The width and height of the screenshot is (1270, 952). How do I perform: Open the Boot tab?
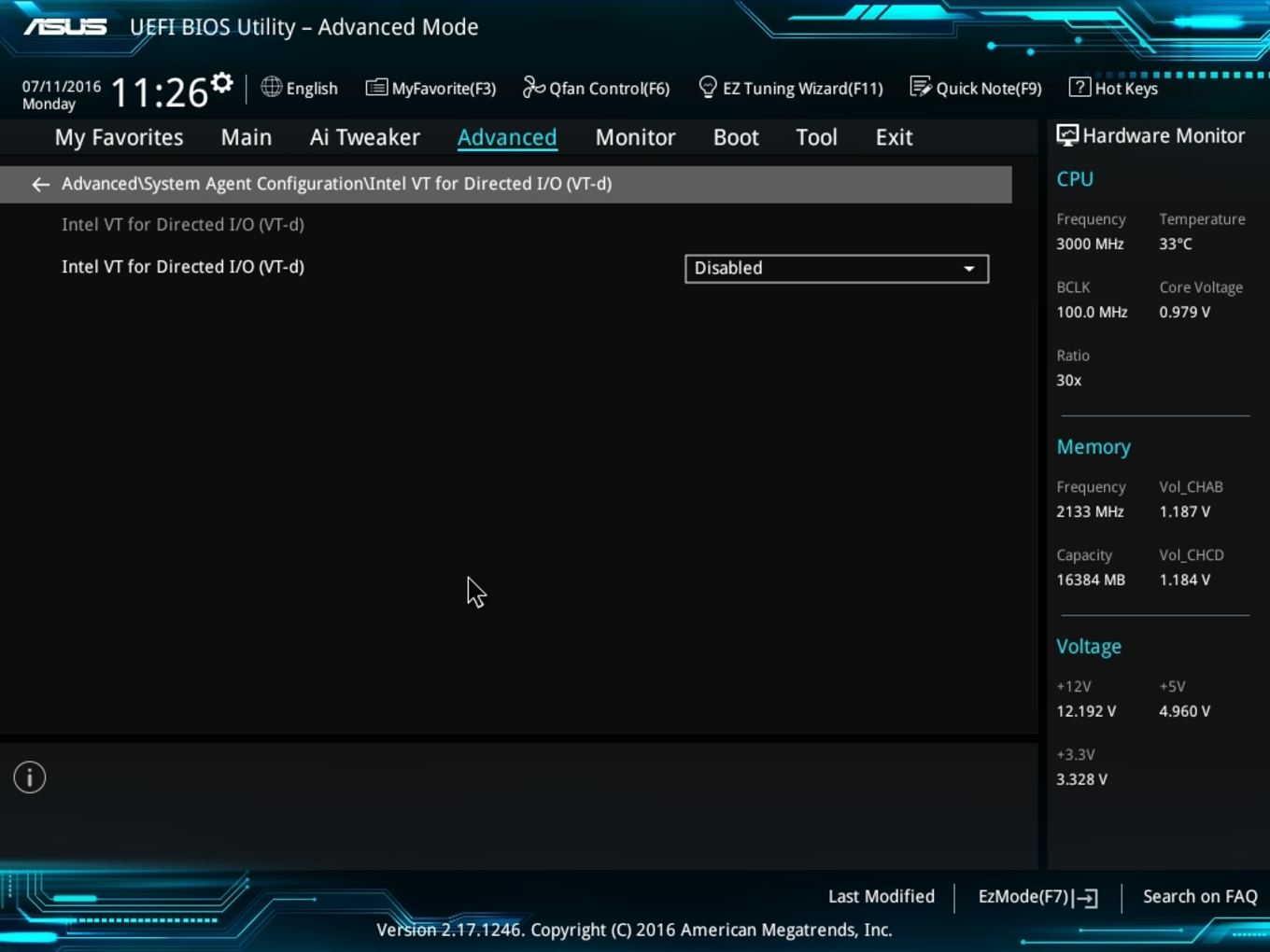click(x=736, y=137)
